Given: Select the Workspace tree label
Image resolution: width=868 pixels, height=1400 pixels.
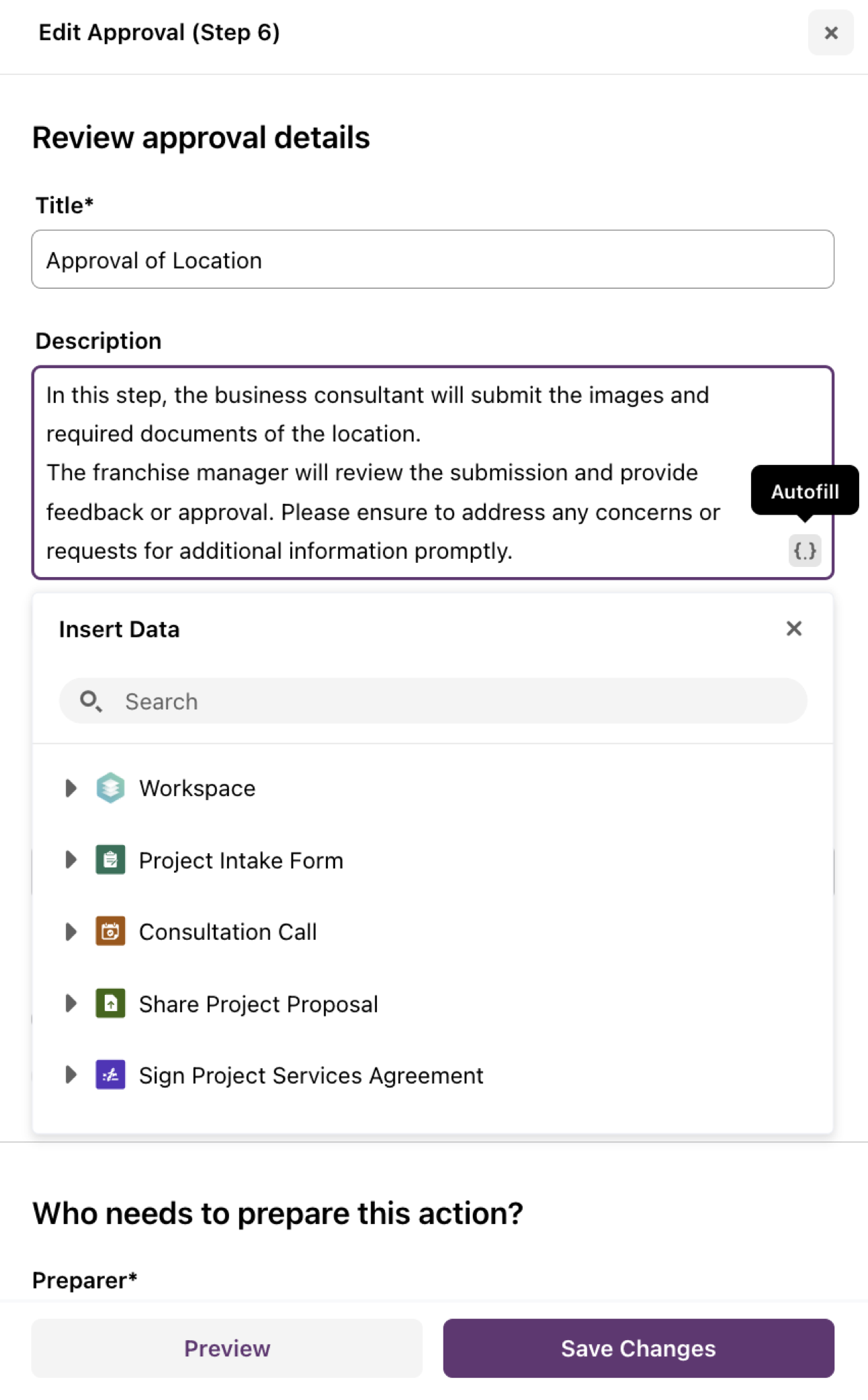Looking at the screenshot, I should [197, 788].
